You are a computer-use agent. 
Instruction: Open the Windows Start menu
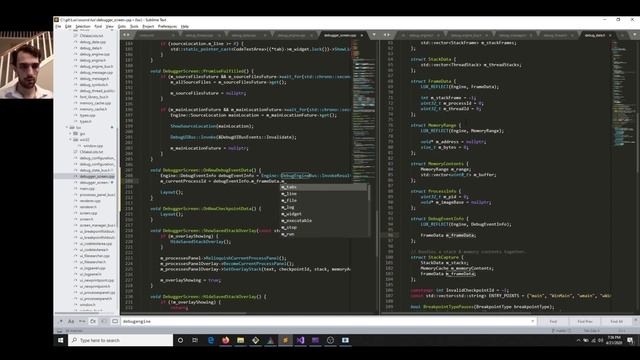click(60, 340)
